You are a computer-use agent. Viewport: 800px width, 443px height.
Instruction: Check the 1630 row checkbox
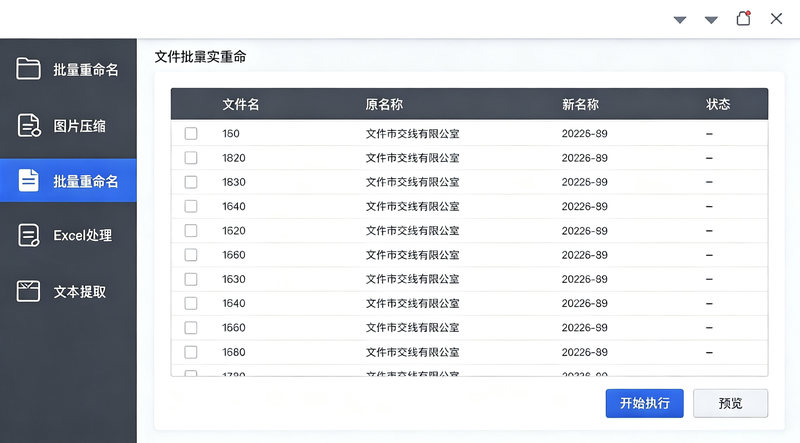tap(191, 279)
